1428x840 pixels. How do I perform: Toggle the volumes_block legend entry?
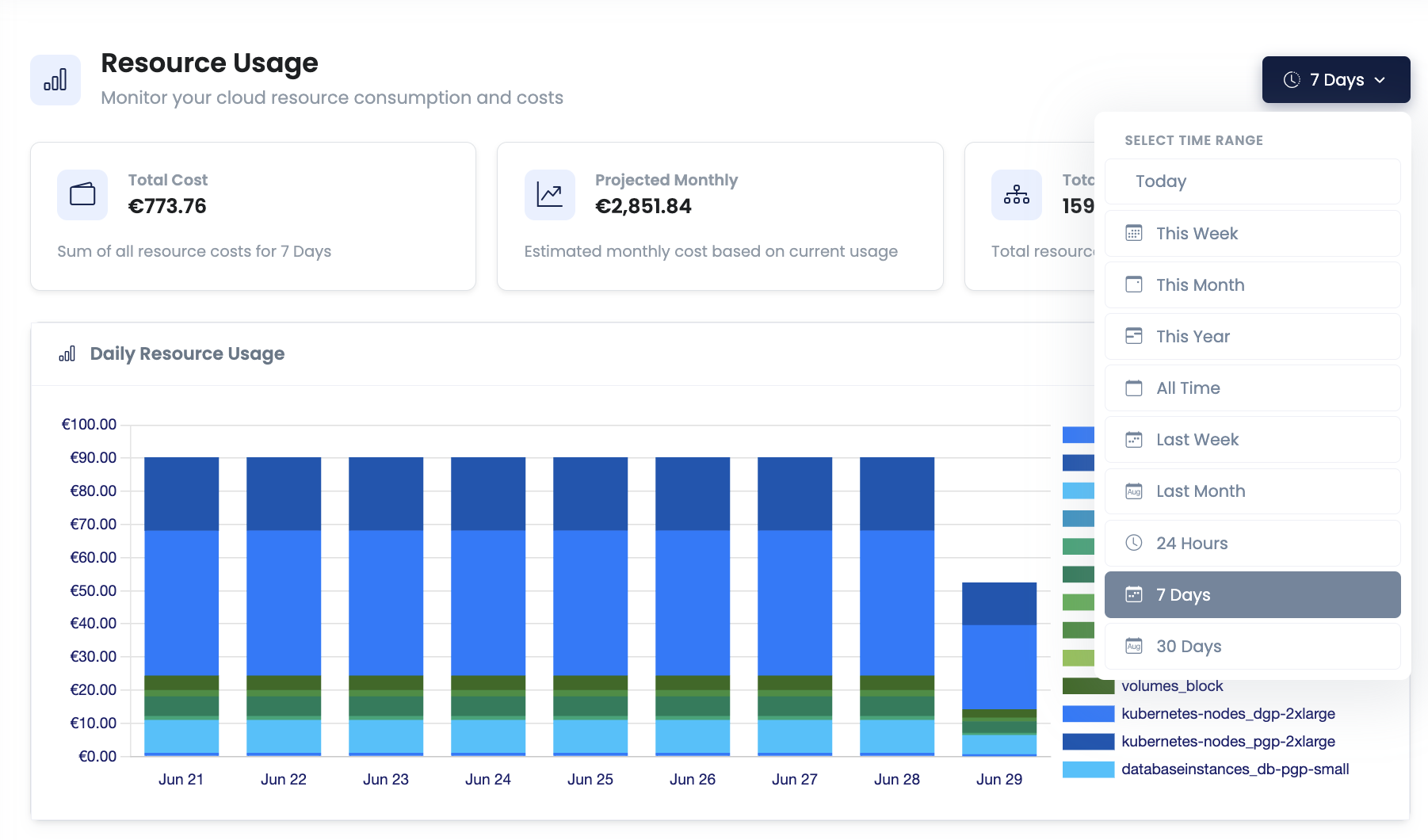(1172, 685)
